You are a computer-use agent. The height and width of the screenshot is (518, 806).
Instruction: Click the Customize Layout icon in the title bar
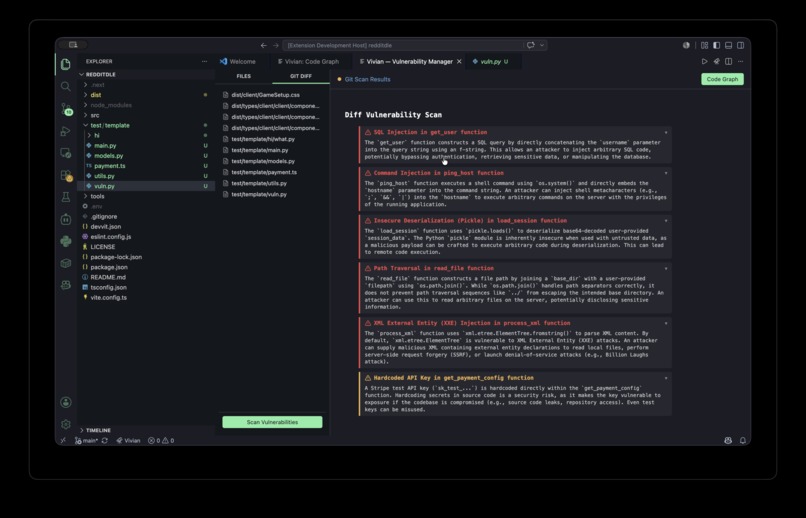click(x=704, y=45)
